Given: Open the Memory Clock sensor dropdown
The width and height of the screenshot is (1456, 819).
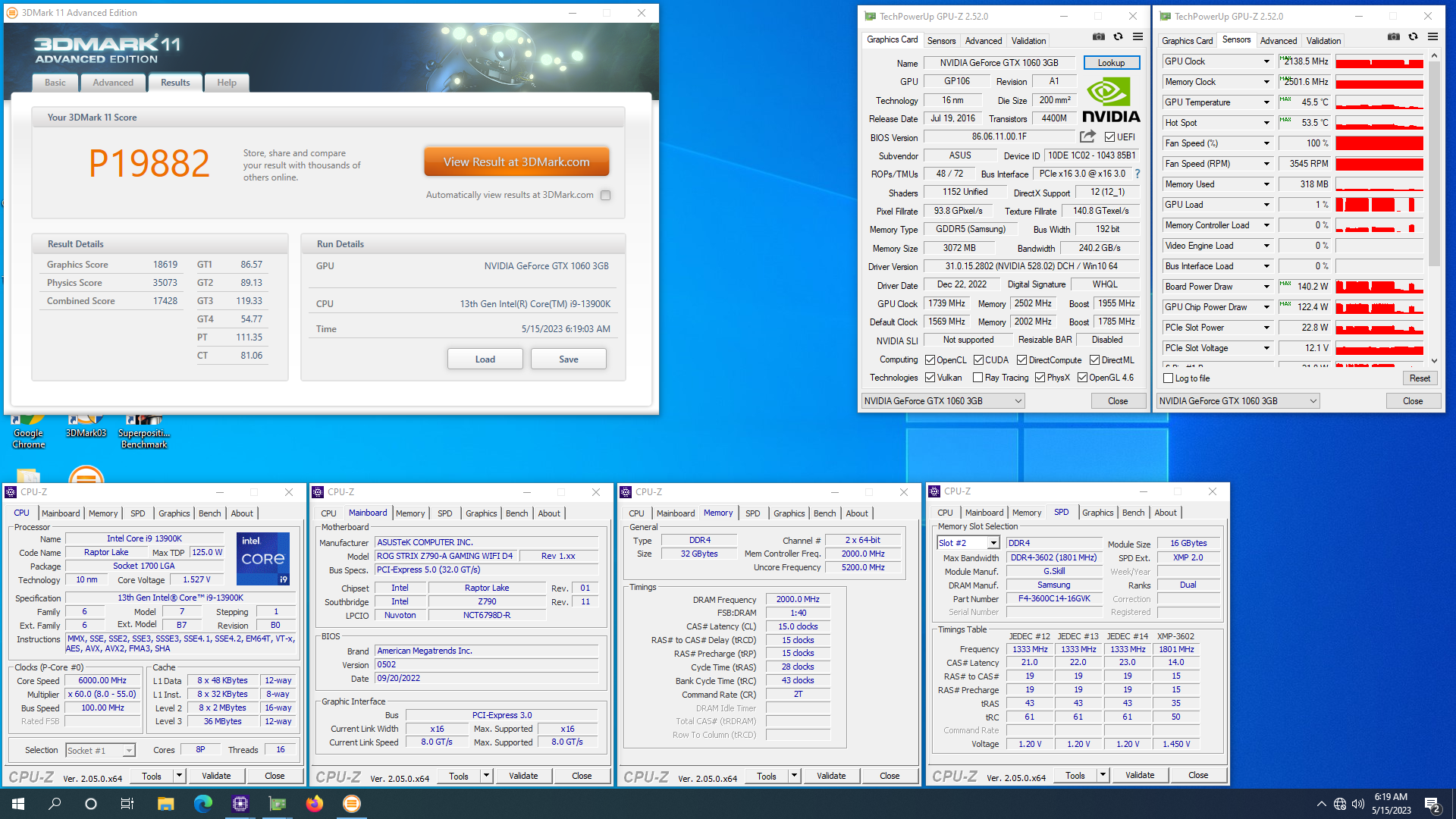Looking at the screenshot, I should coord(1266,82).
